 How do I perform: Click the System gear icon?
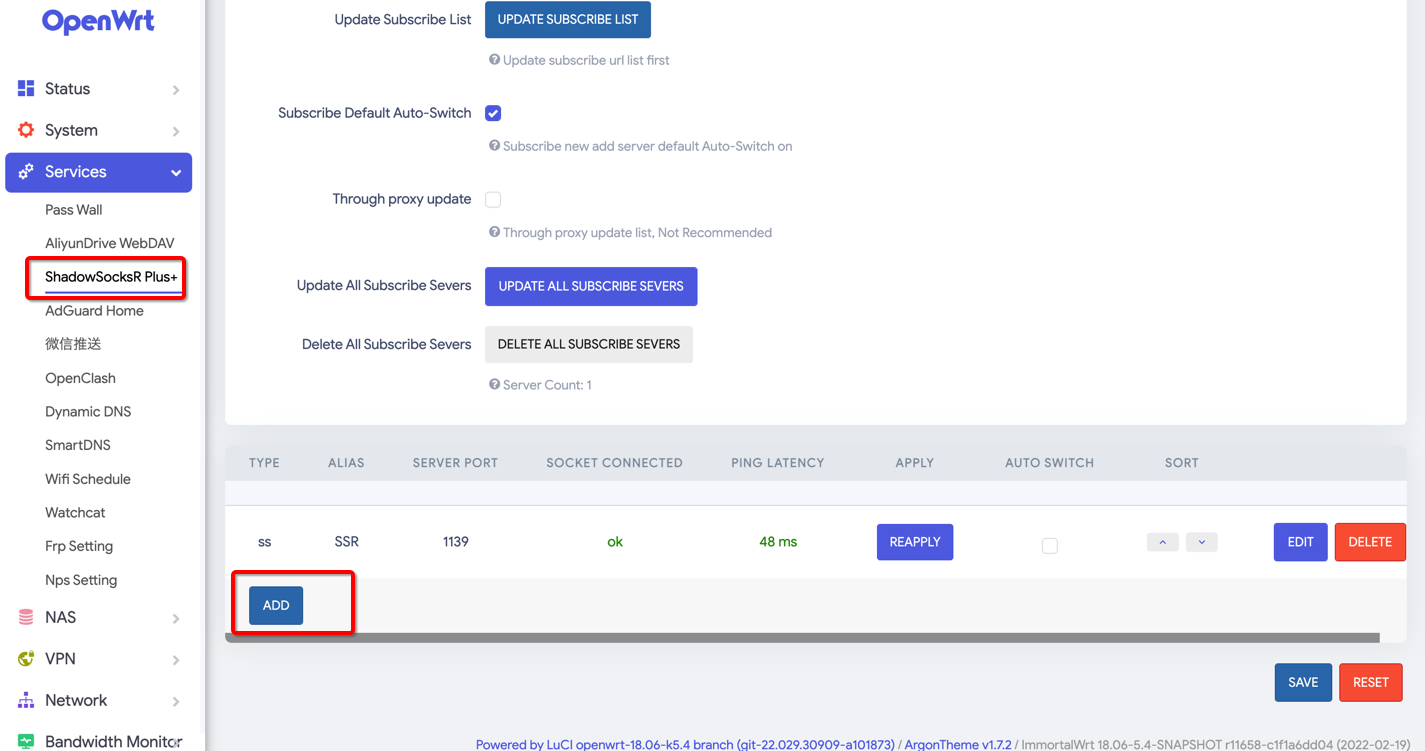pos(26,130)
